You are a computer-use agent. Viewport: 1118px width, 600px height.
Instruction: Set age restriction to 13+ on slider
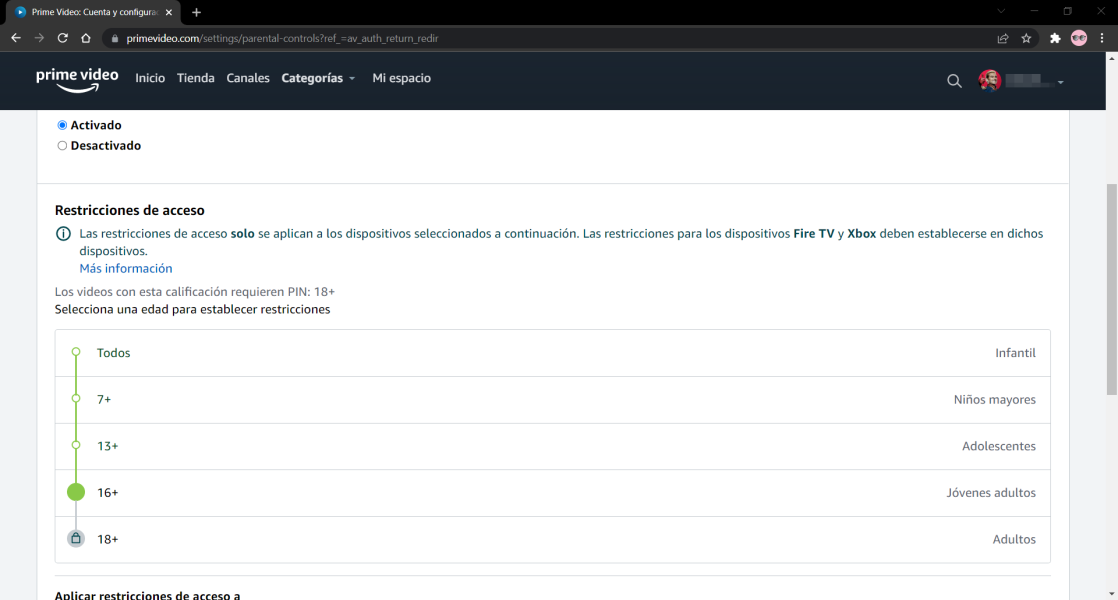pyautogui.click(x=76, y=445)
